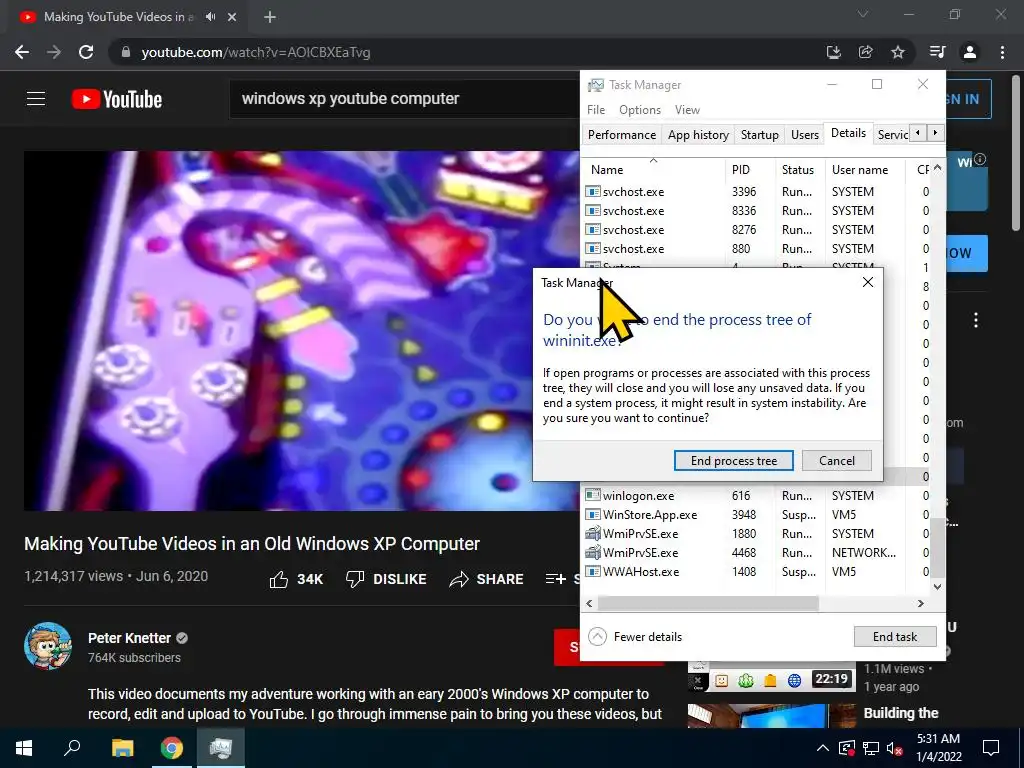The width and height of the screenshot is (1024, 768).
Task: Open Chrome media controls icon
Action: coord(938,52)
